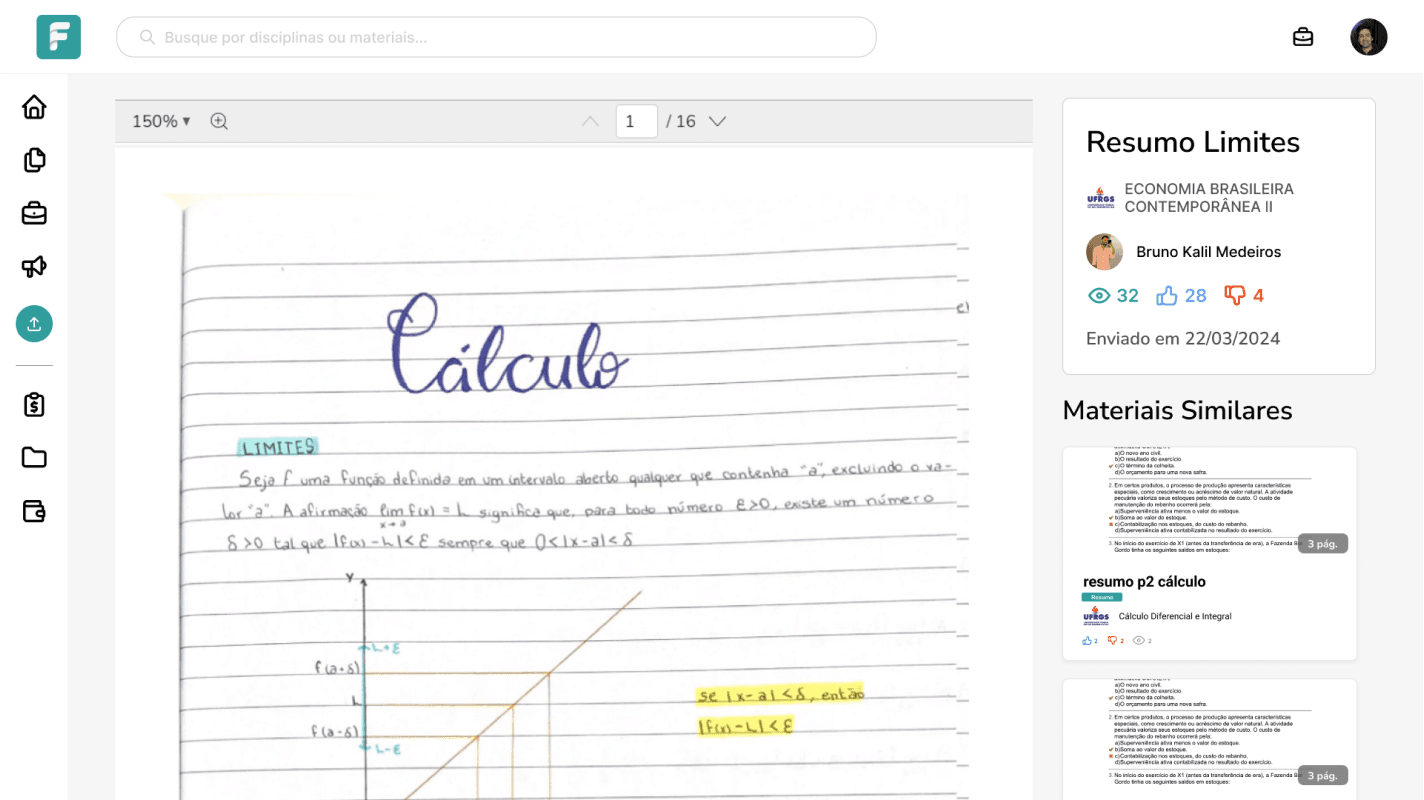Open the megaphone announcements icon
The width and height of the screenshot is (1424, 800).
coord(34,266)
